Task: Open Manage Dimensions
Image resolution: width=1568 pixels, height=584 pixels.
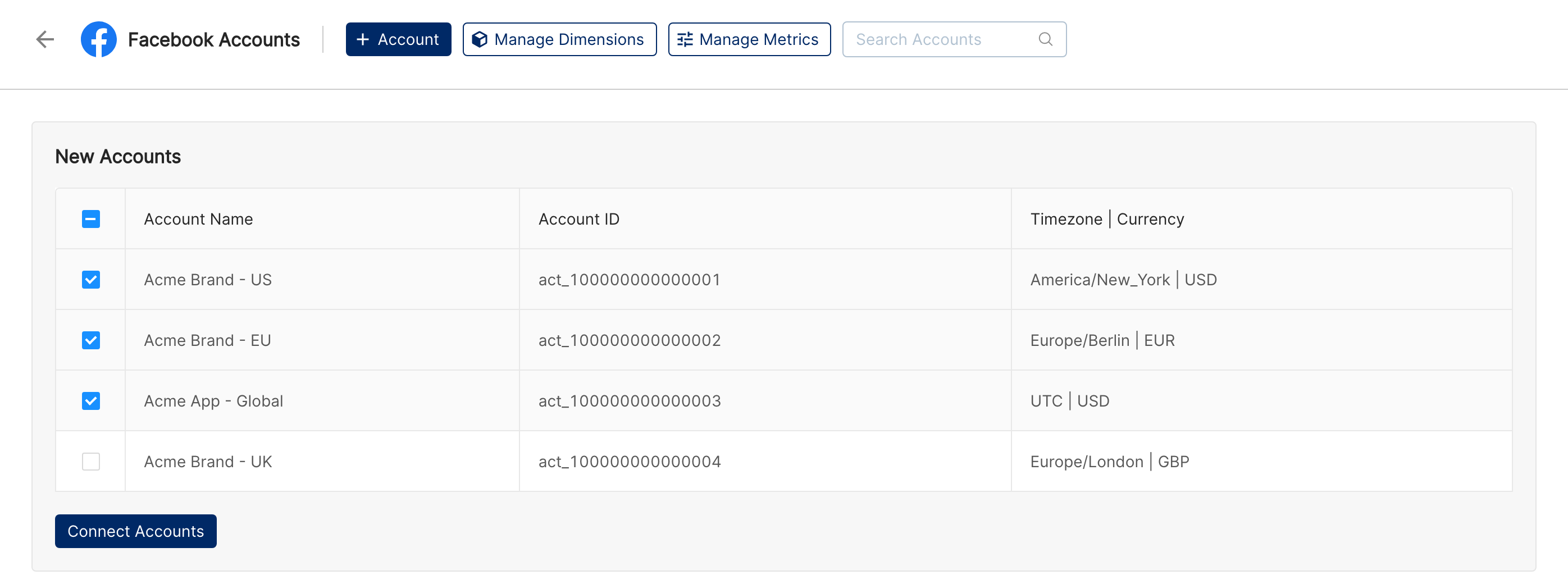Action: pyautogui.click(x=559, y=39)
